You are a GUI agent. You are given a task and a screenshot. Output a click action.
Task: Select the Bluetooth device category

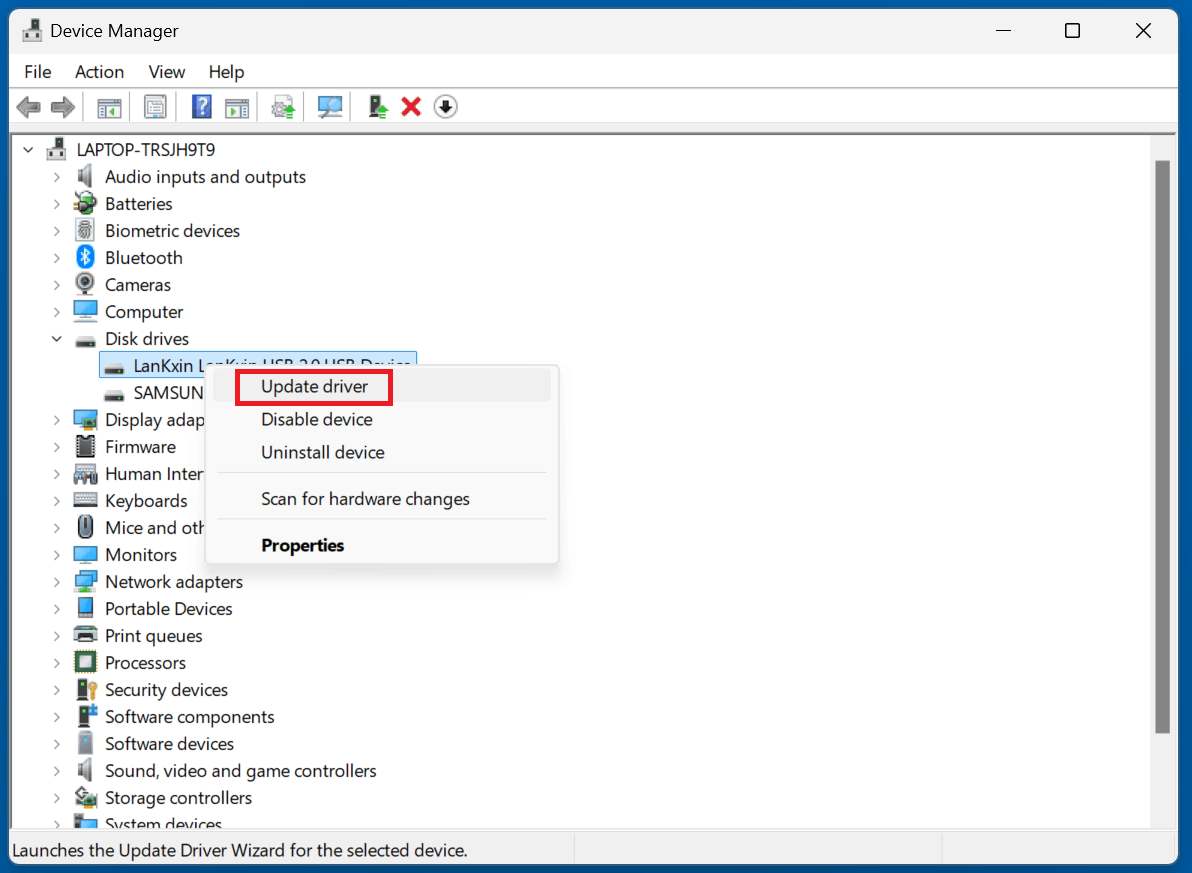tap(144, 257)
